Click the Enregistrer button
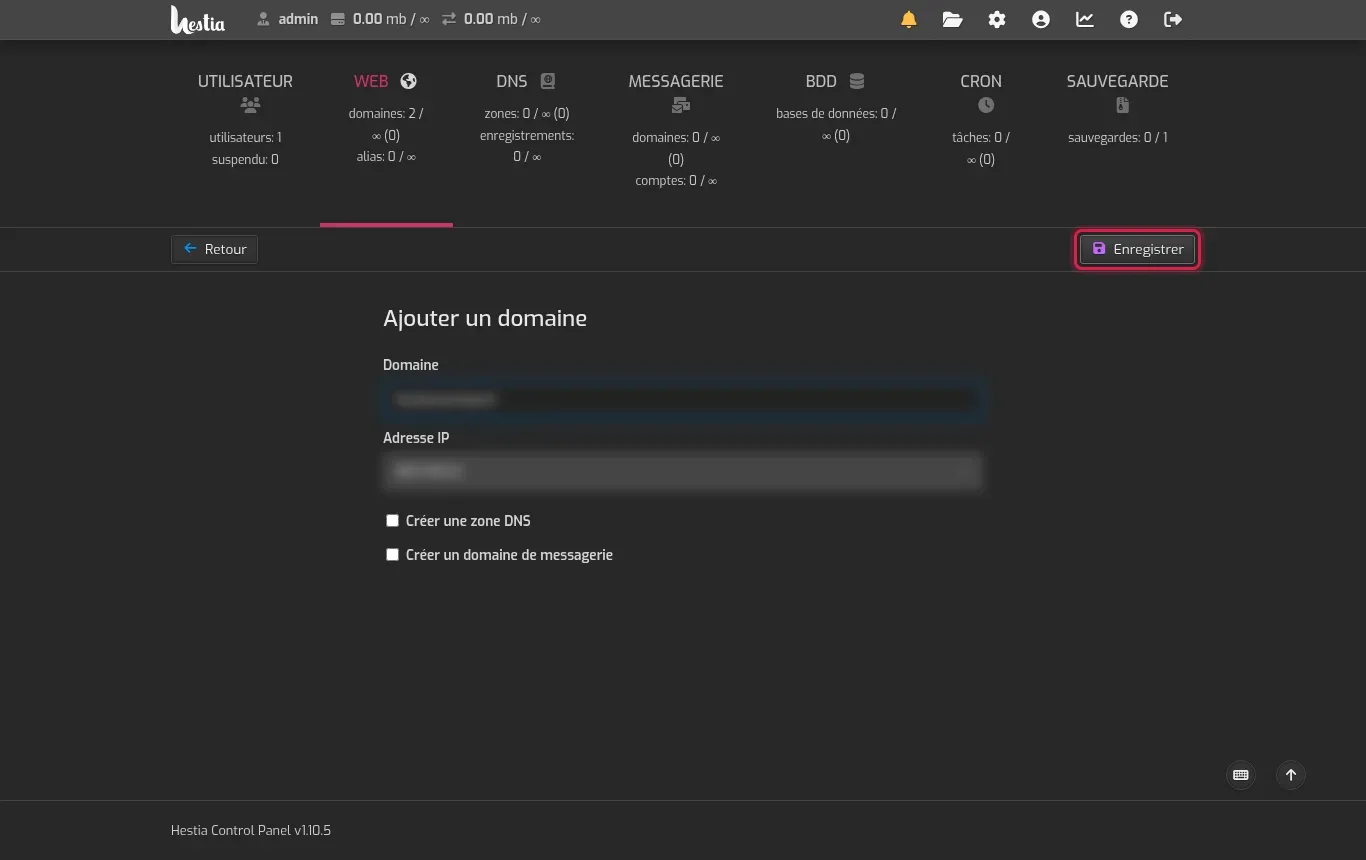The image size is (1366, 860). coord(1137,249)
